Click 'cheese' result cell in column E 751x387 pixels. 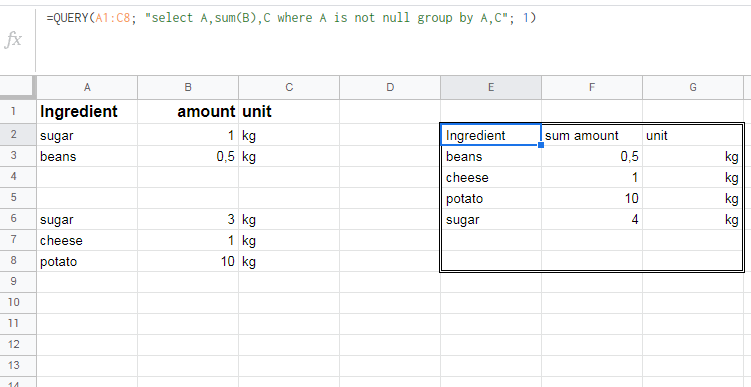pyautogui.click(x=491, y=177)
